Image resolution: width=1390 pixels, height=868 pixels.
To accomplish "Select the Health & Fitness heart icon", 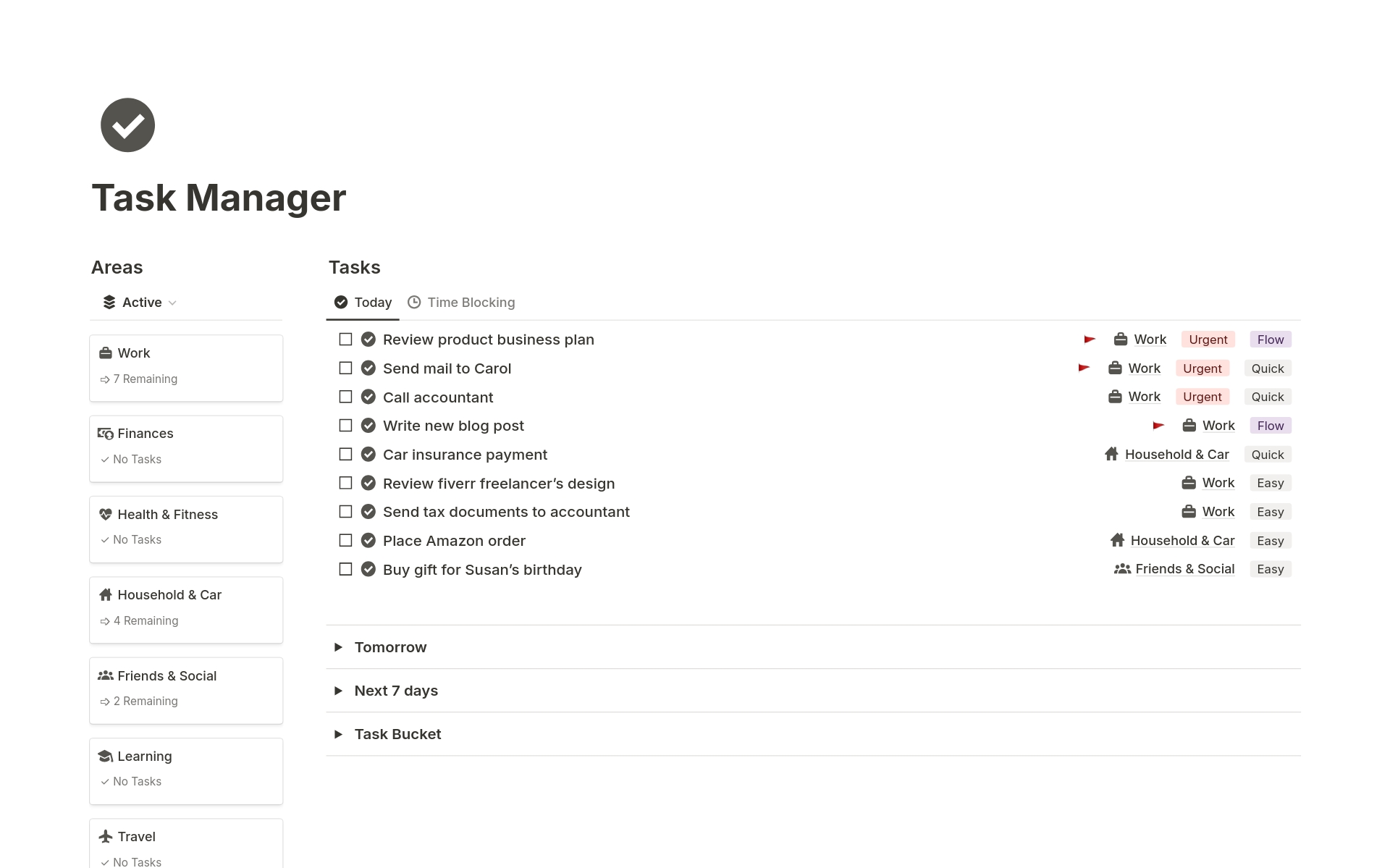I will point(106,514).
